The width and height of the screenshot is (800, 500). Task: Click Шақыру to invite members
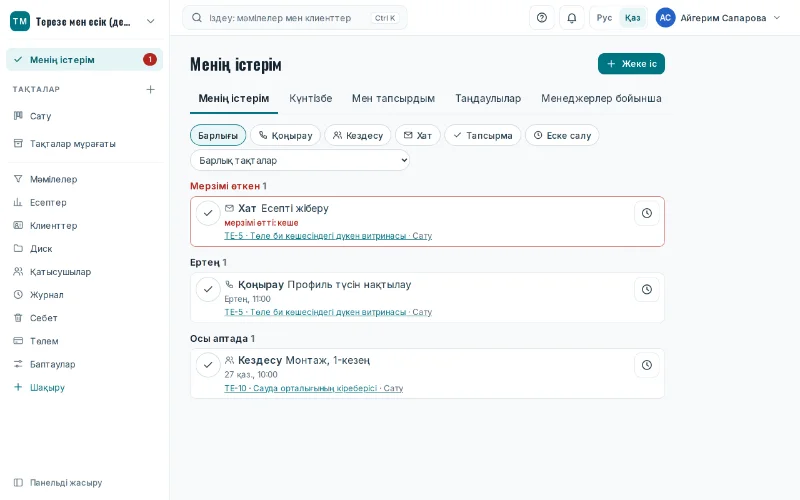(x=84, y=387)
